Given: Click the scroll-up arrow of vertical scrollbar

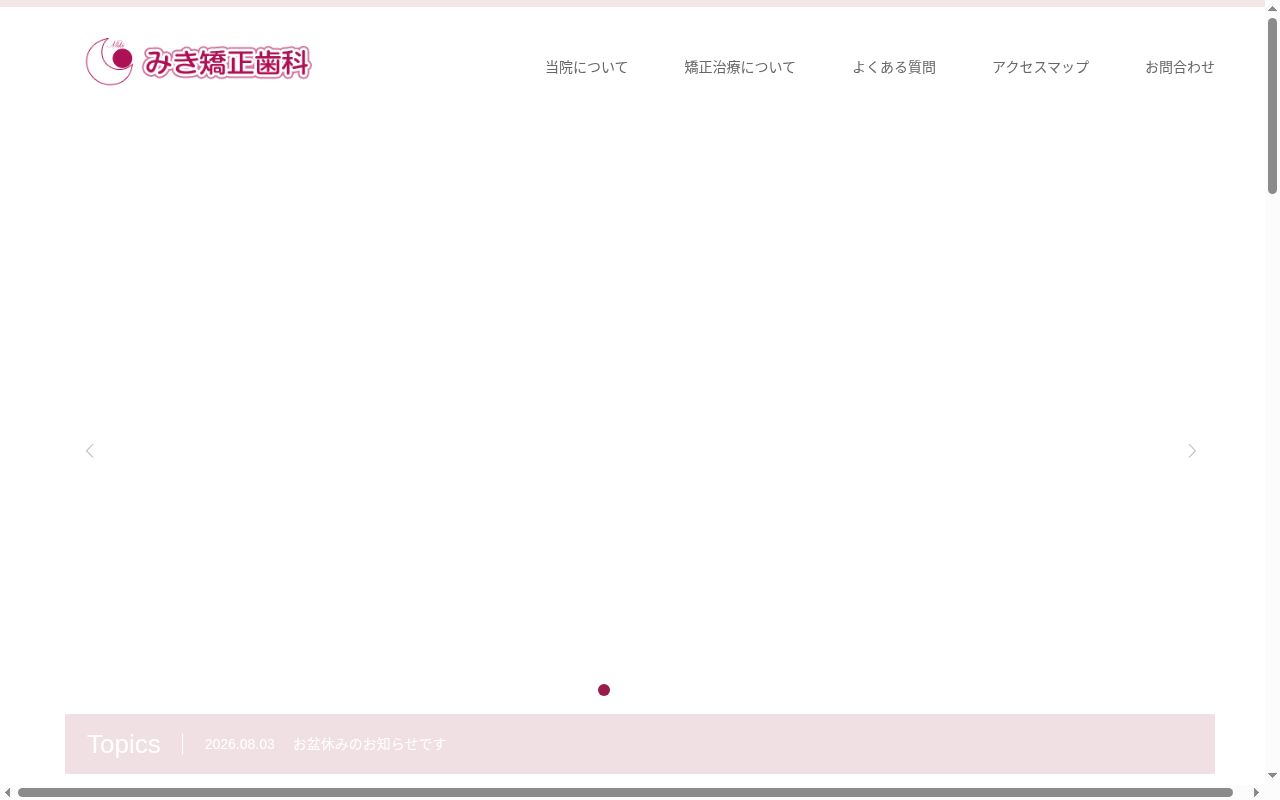Looking at the screenshot, I should [x=1273, y=8].
